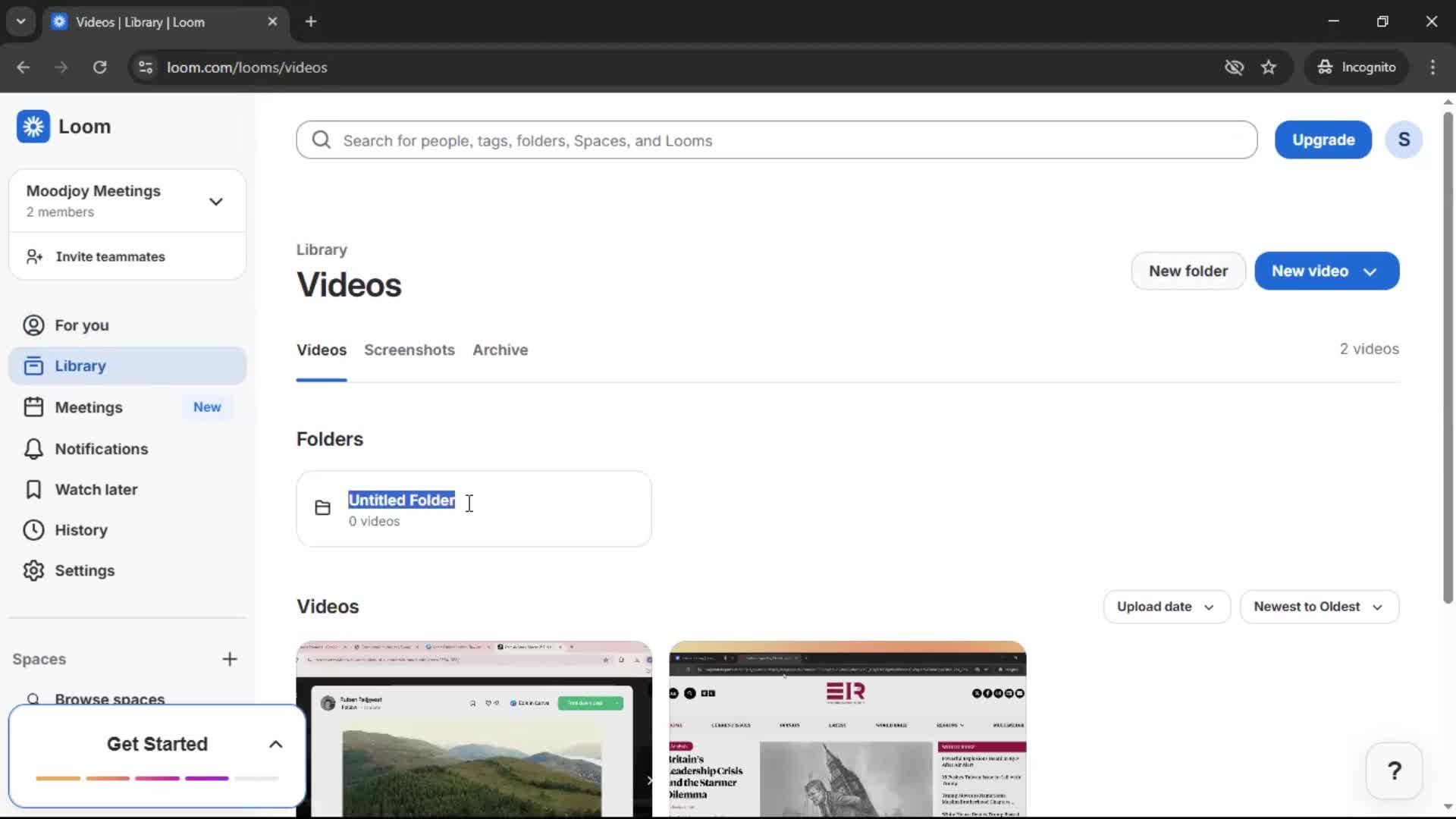Toggle third-party cookie blocking indicator
1456x819 pixels.
tap(1234, 67)
